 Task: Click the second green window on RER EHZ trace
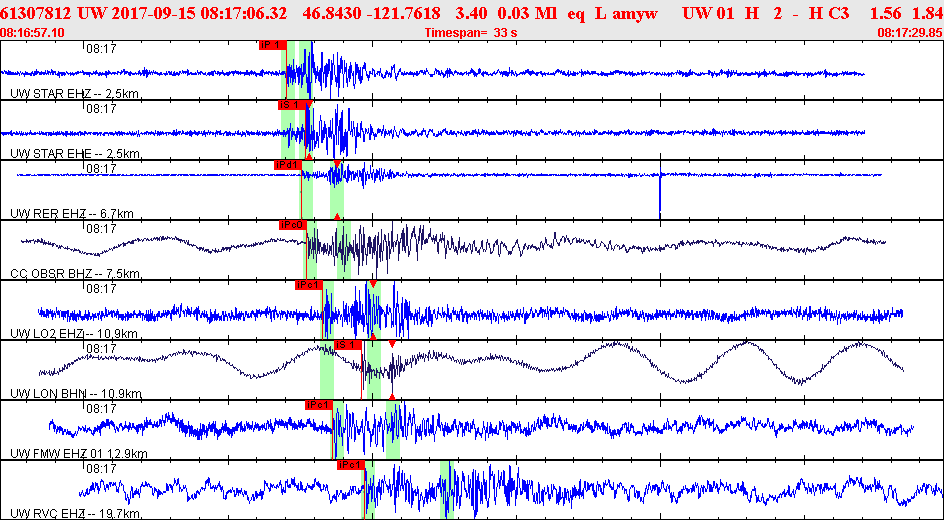coord(337,190)
